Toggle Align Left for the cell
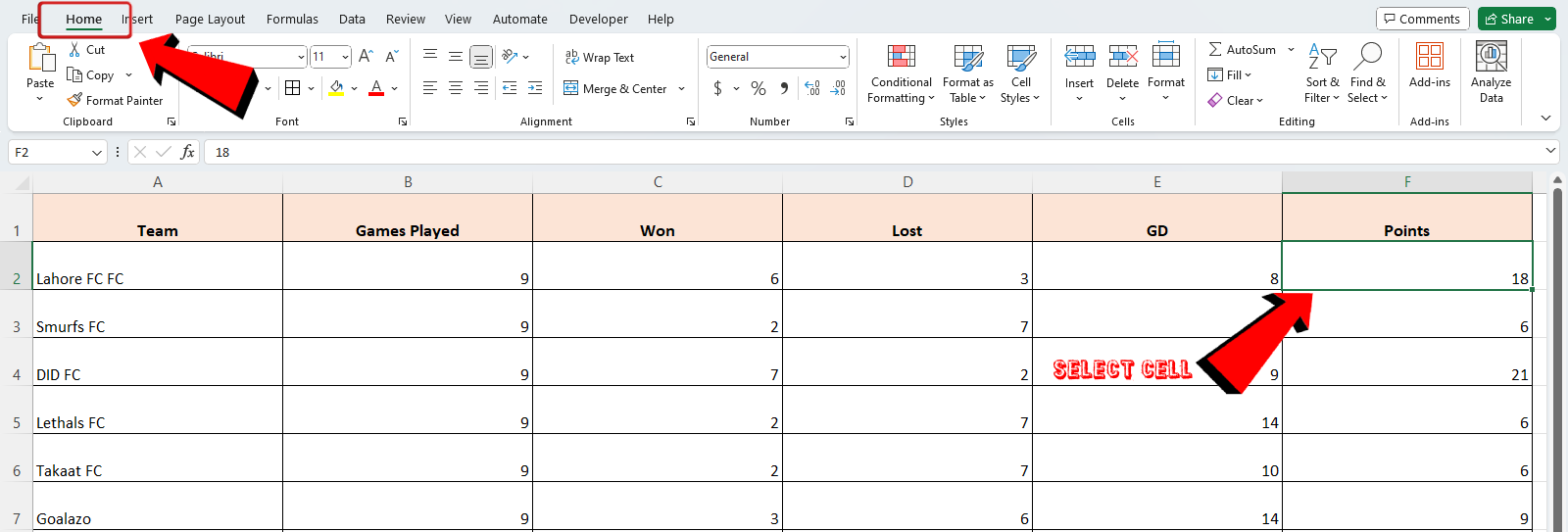This screenshot has height=532, width=1568. [x=430, y=88]
